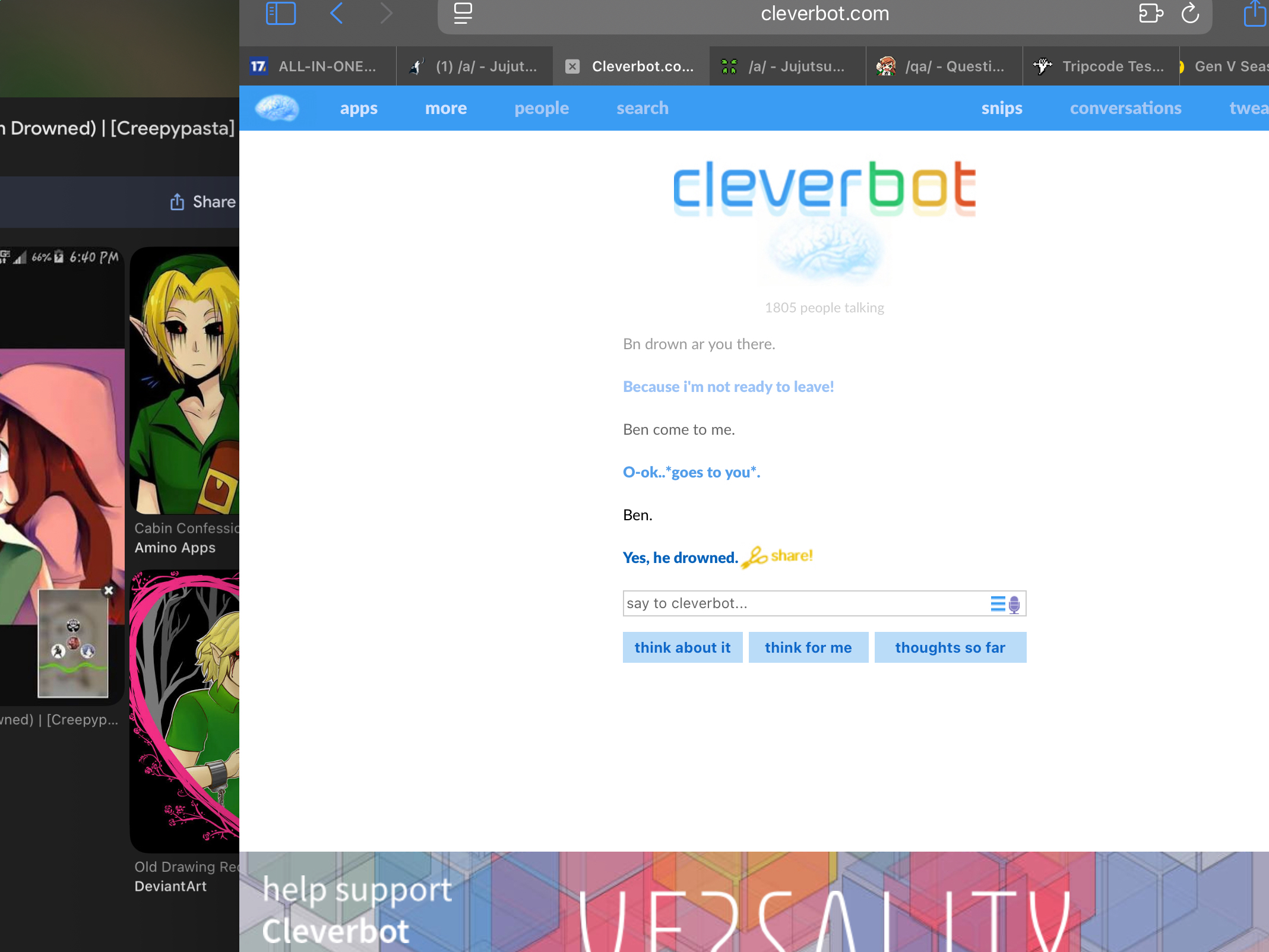The height and width of the screenshot is (952, 1269).
Task: Open the apps menu in navbar
Action: click(358, 108)
